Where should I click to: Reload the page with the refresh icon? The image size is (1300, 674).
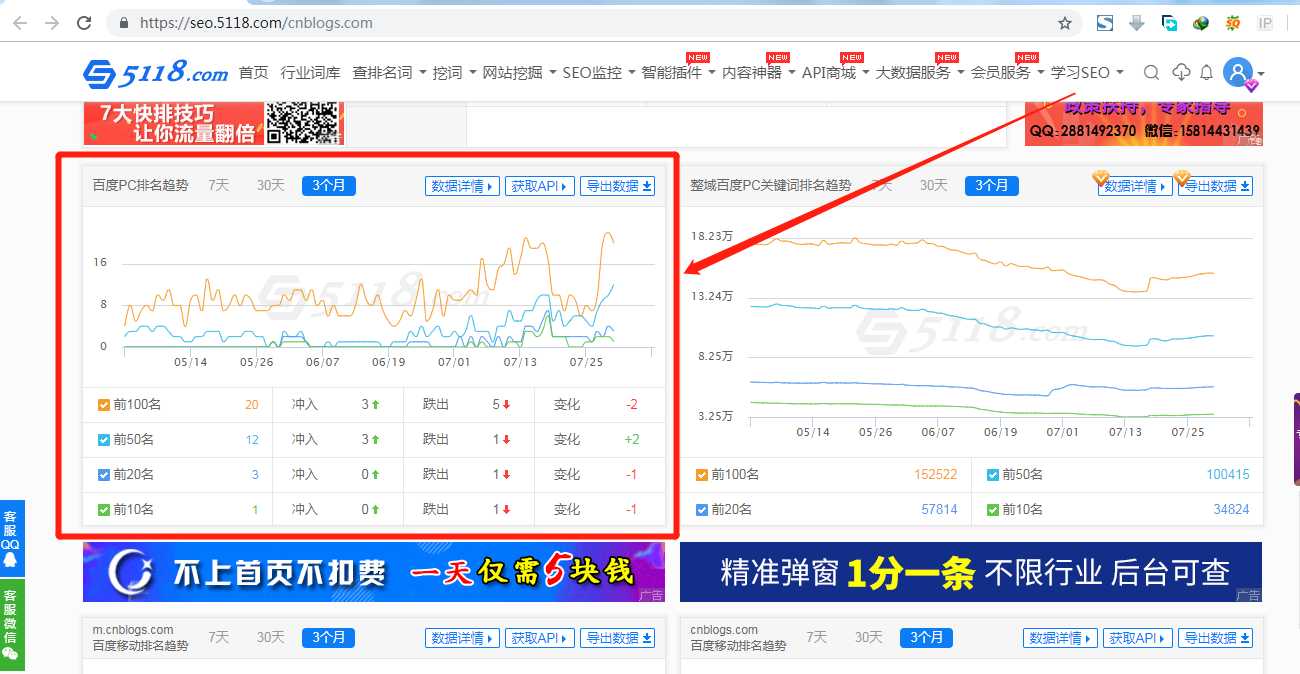(84, 23)
